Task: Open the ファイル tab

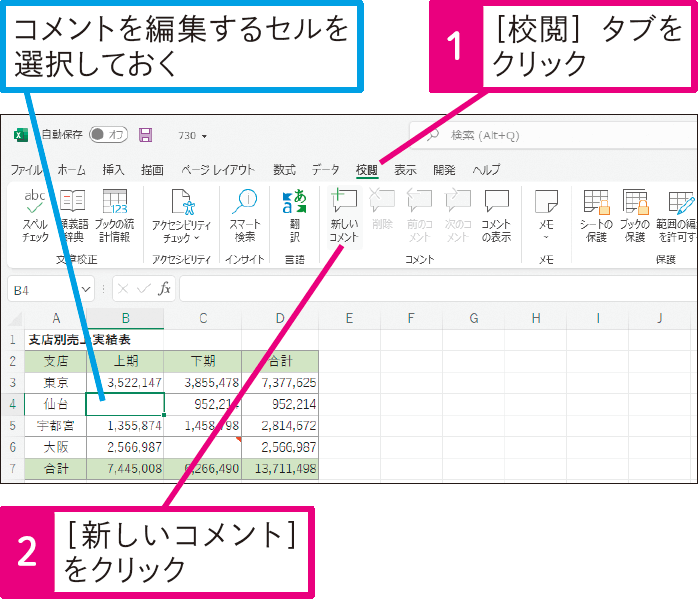Action: (x=26, y=170)
